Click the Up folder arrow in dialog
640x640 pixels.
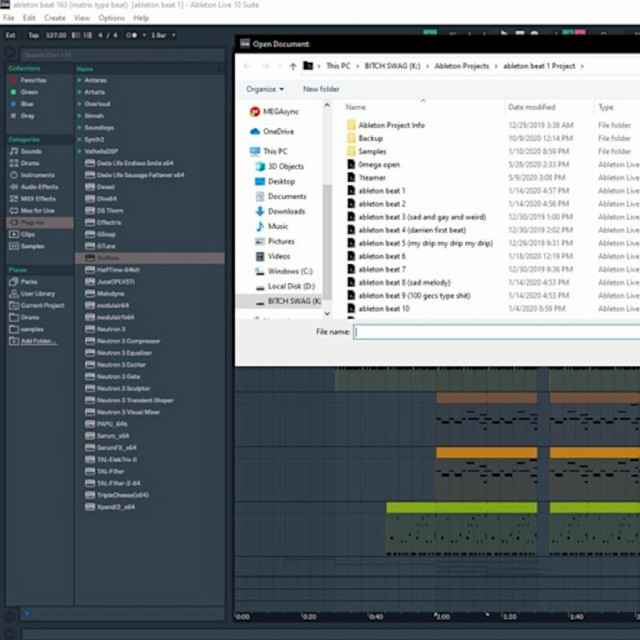tap(293, 66)
